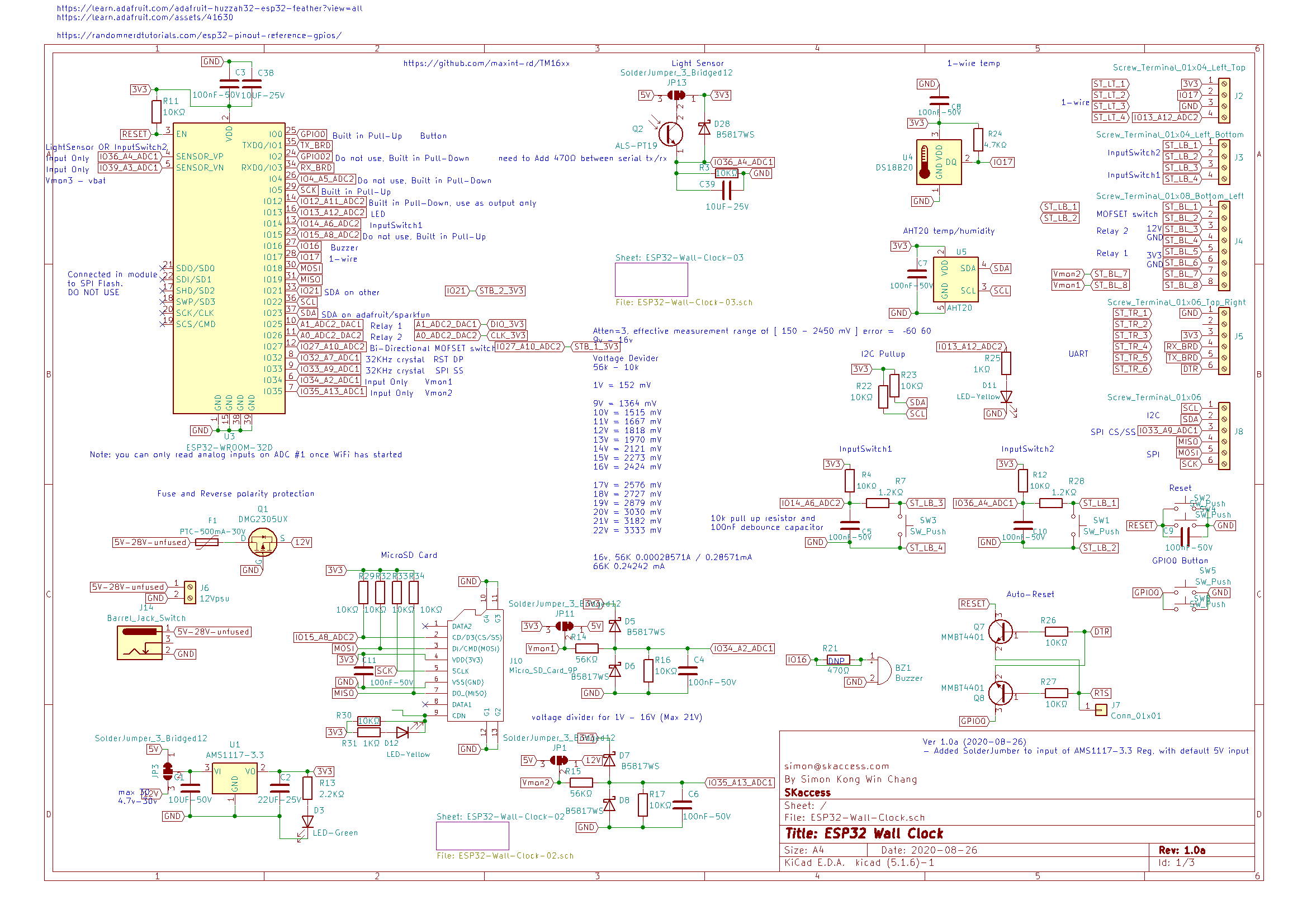The height and width of the screenshot is (924, 1307).
Task: Click the AMS1117-3.3 U1 regulator symbol
Action: click(235, 779)
